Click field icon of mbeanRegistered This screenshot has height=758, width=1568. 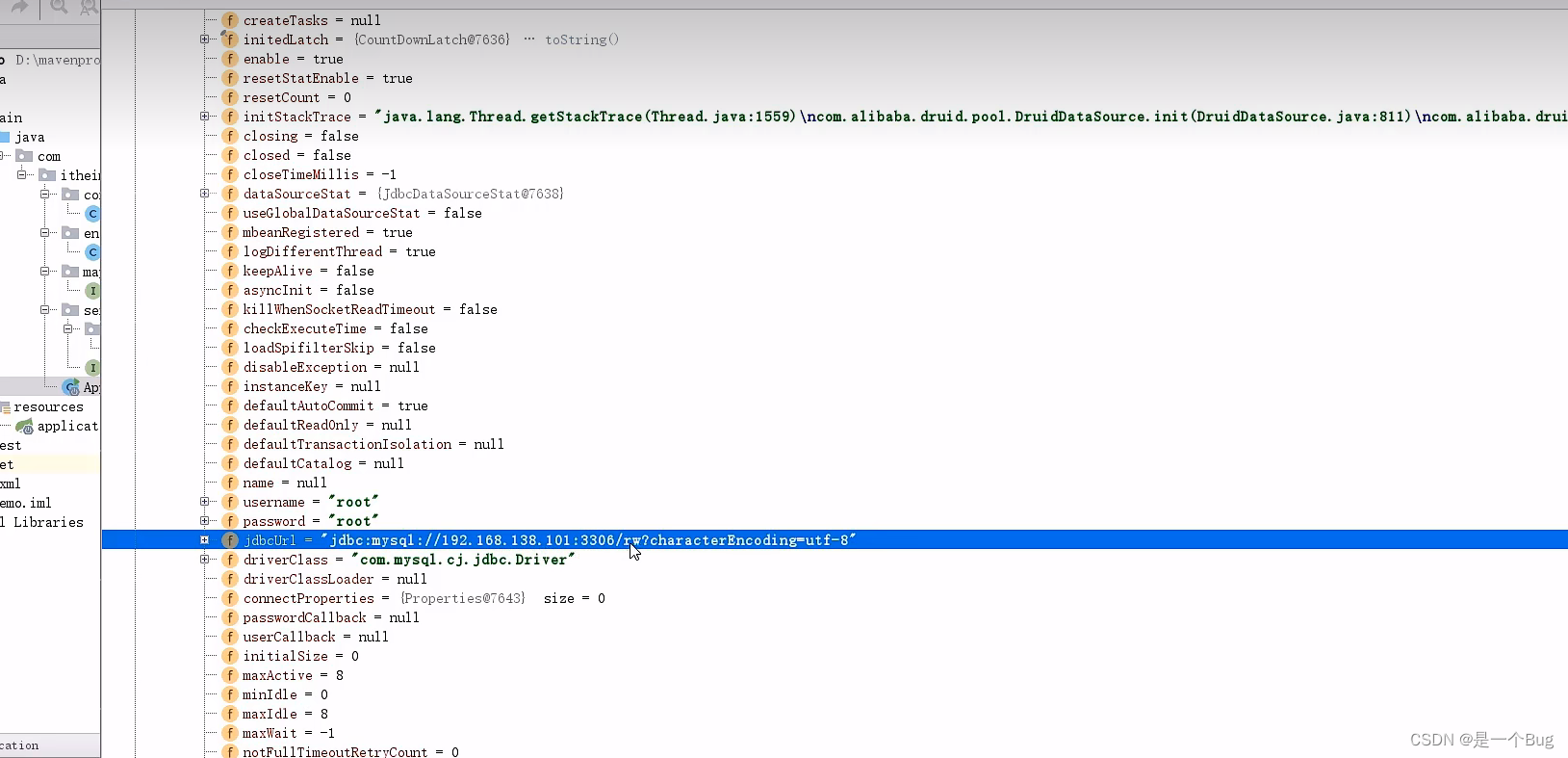coord(230,232)
